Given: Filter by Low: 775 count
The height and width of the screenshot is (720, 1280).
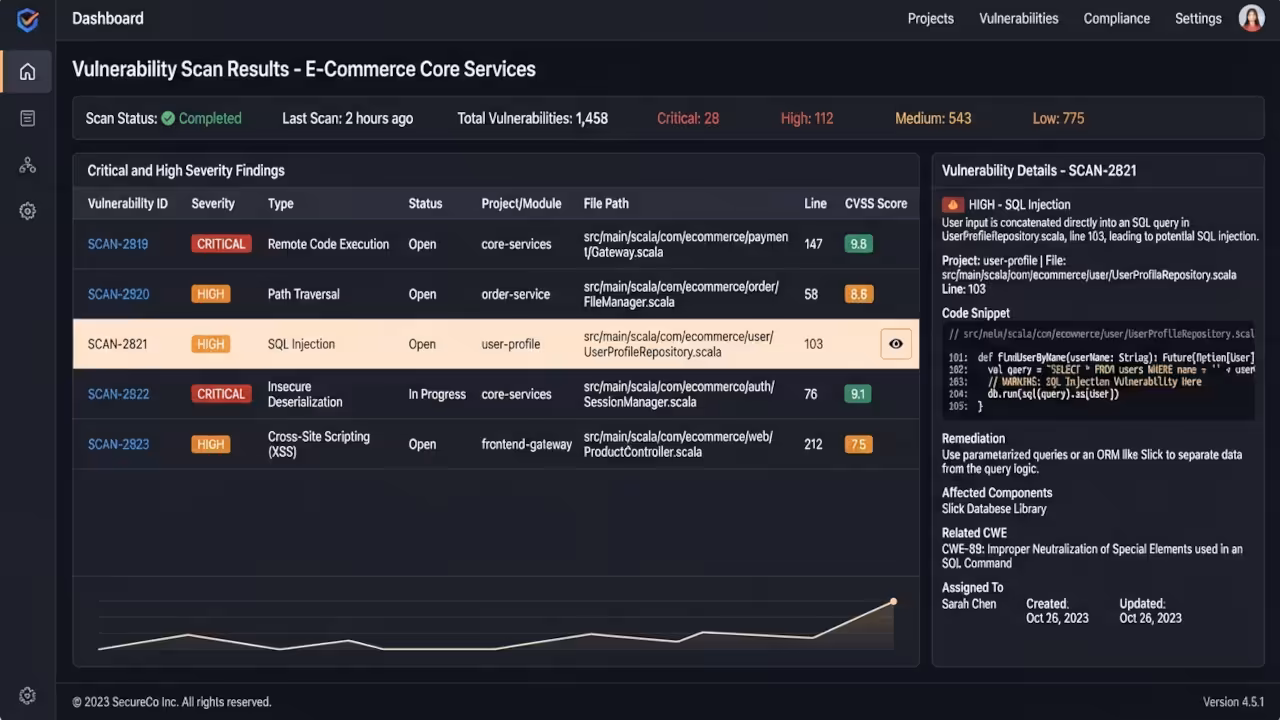Looking at the screenshot, I should 1058,118.
